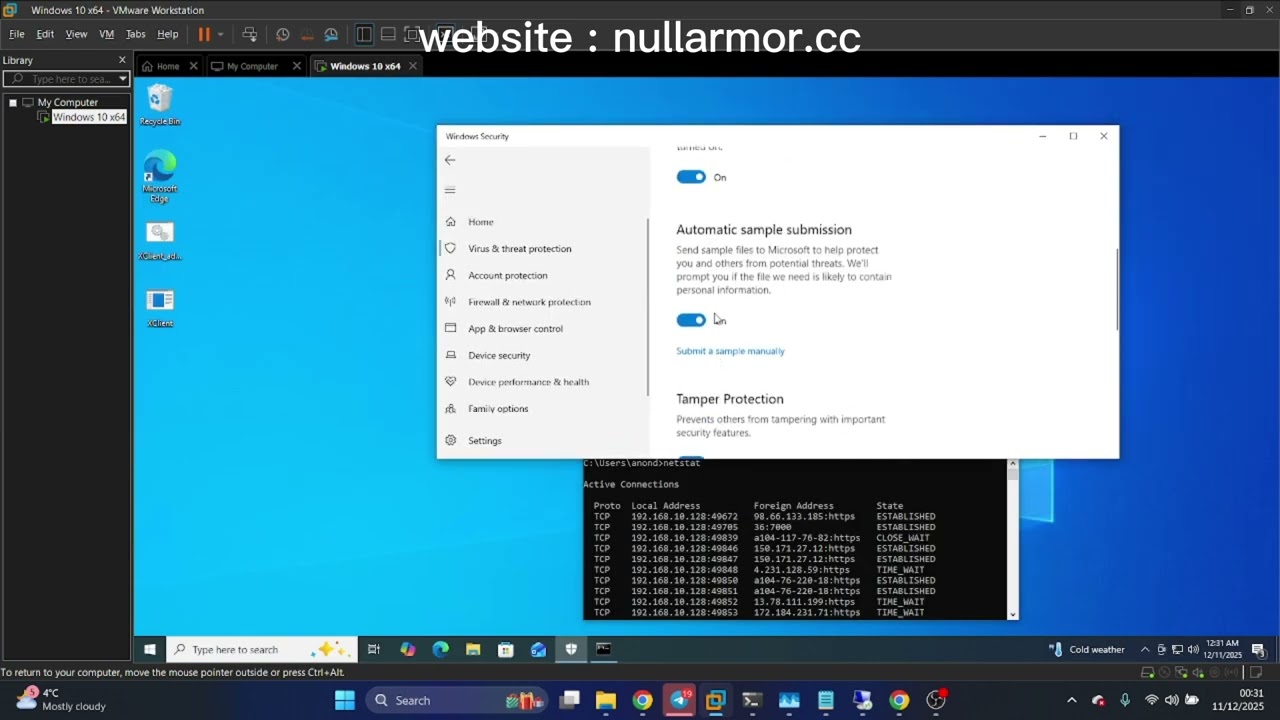Click the take snapshot toolbar icon
Image resolution: width=1280 pixels, height=720 pixels.
(283, 34)
